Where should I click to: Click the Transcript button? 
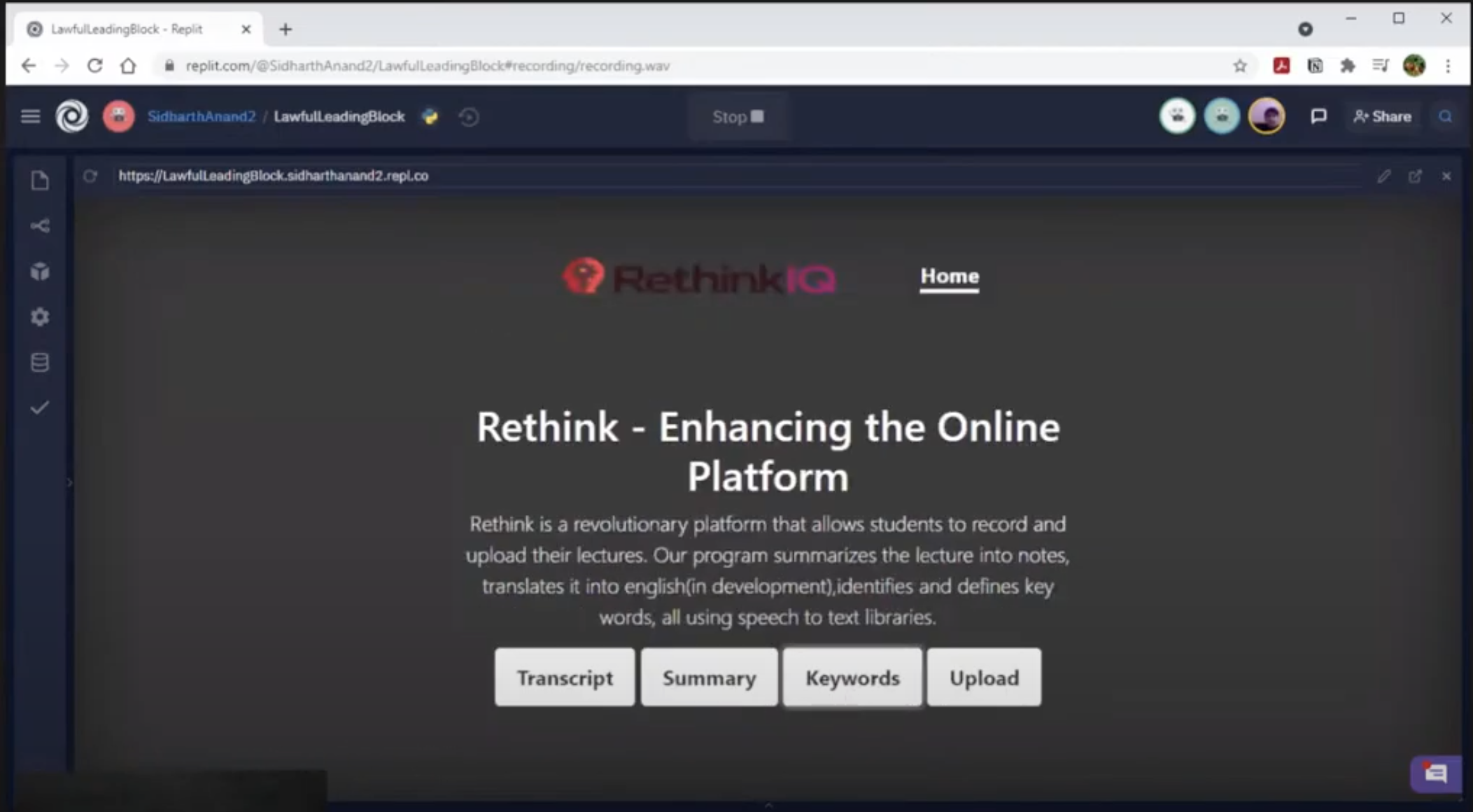(x=565, y=678)
